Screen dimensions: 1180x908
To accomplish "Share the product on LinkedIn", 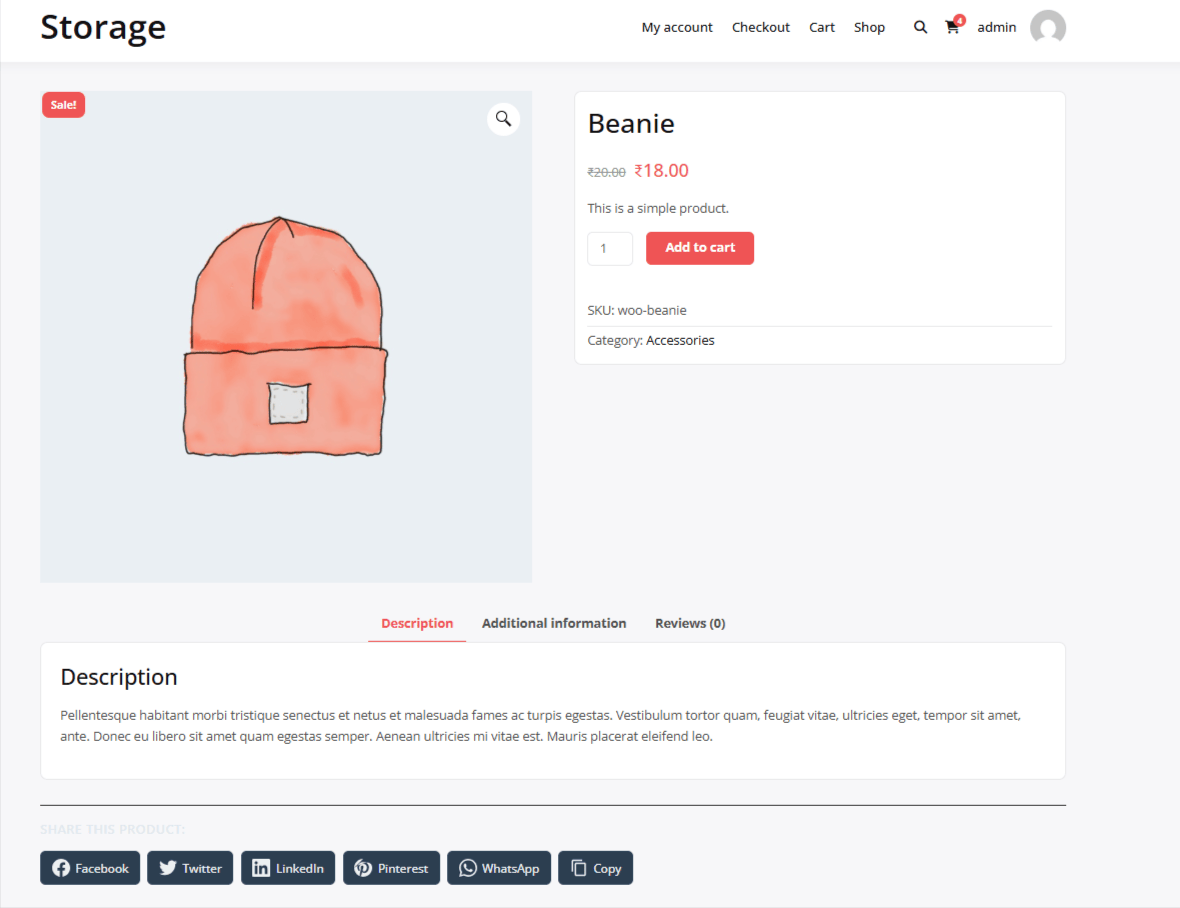I will click(288, 868).
